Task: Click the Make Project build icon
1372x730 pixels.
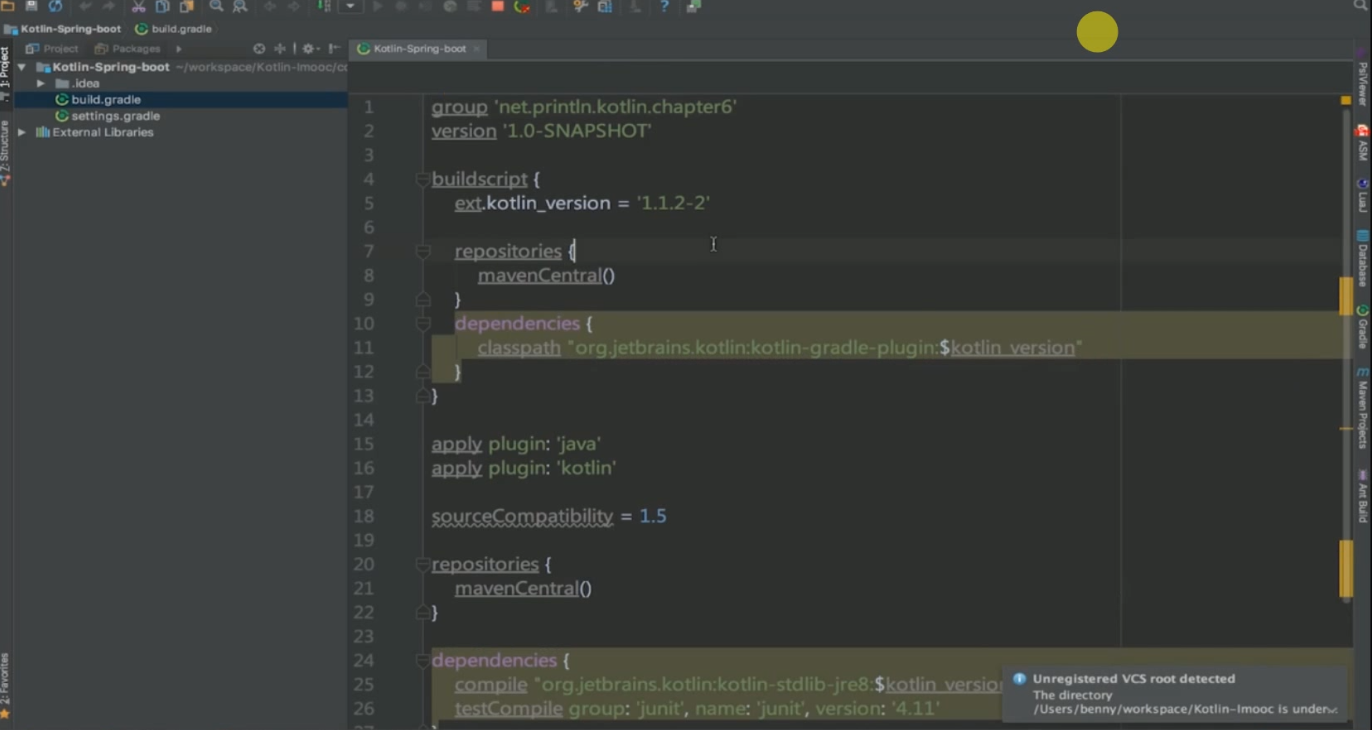Action: [324, 6]
